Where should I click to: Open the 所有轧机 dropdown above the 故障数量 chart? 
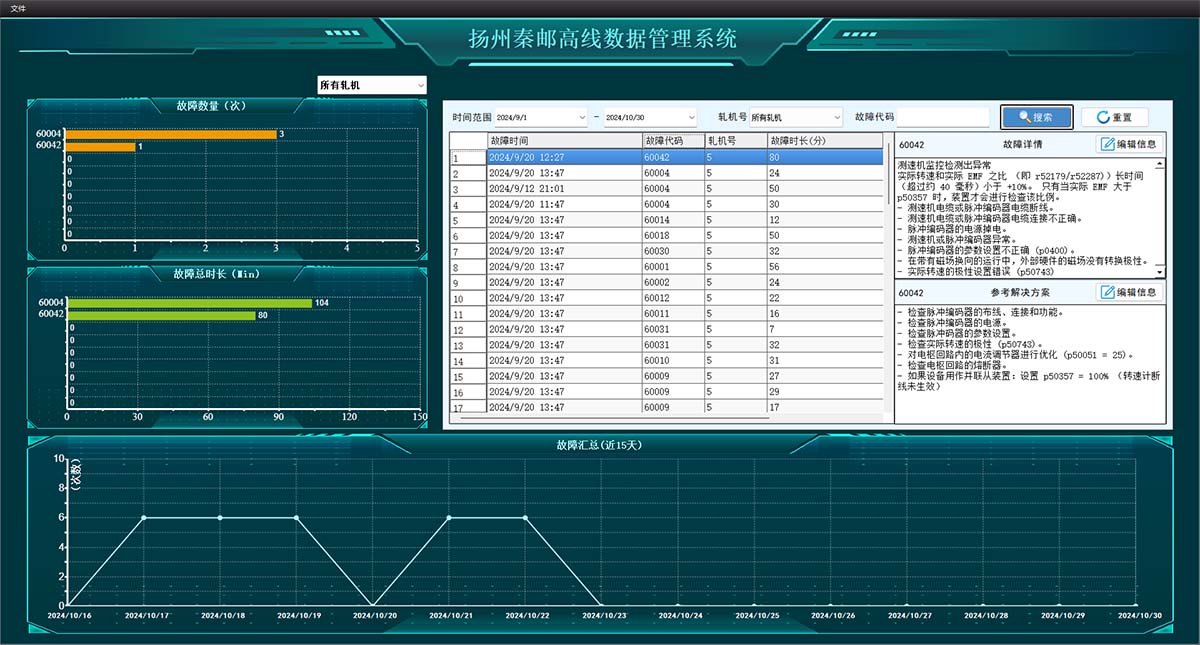pyautogui.click(x=372, y=85)
